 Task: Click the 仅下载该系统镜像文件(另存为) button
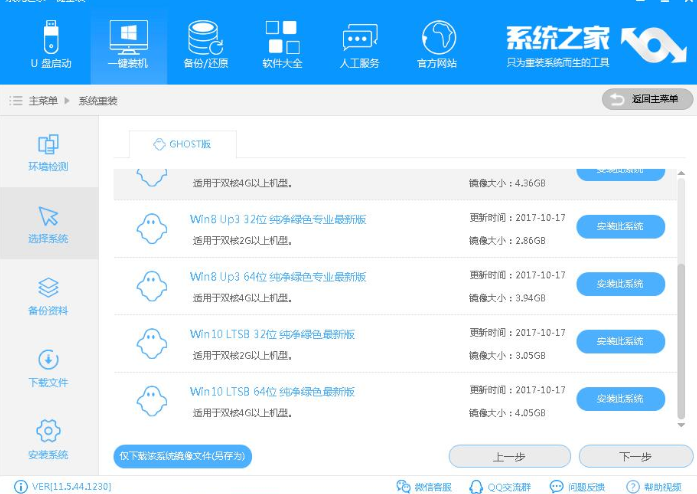pos(183,456)
